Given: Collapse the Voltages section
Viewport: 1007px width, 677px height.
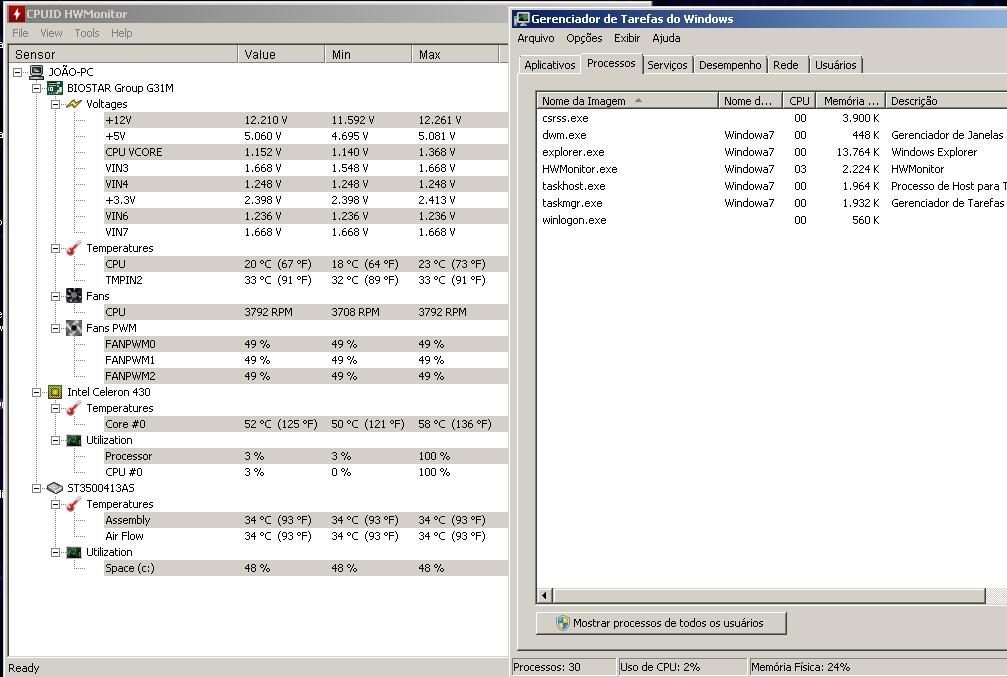Looking at the screenshot, I should tap(55, 104).
